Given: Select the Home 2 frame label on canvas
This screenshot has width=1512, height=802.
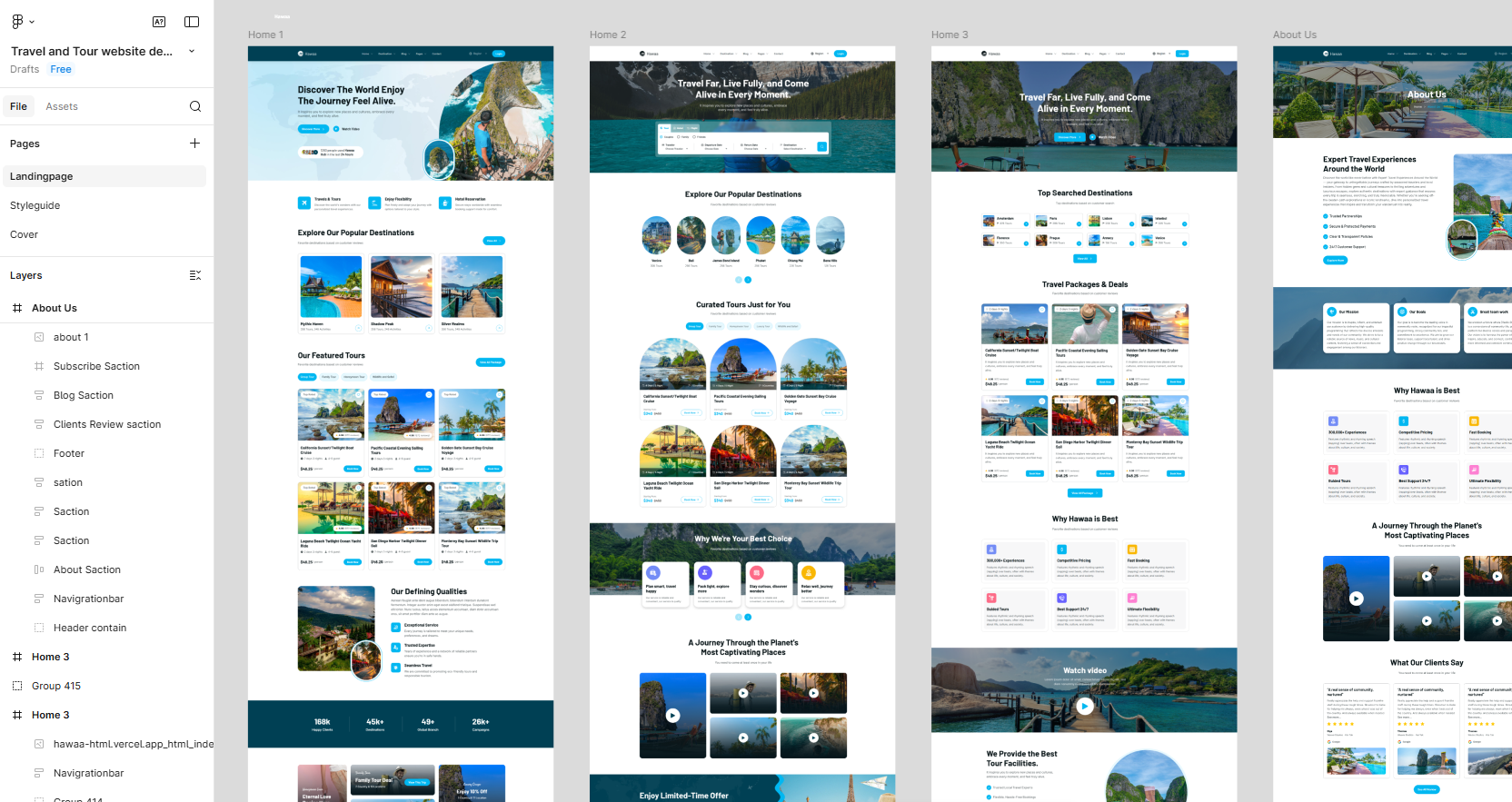Looking at the screenshot, I should click(x=608, y=35).
